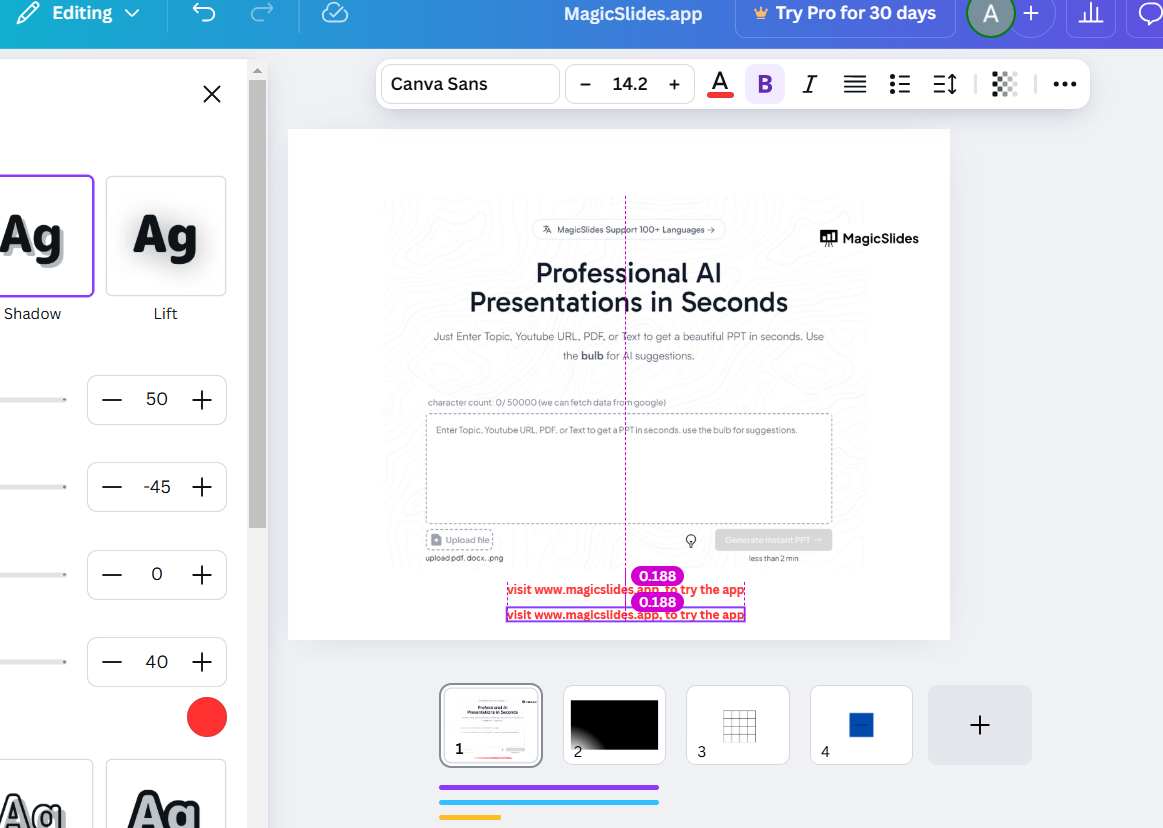This screenshot has width=1163, height=828.
Task: Decrease the 0 value with minus
Action: [x=112, y=575]
